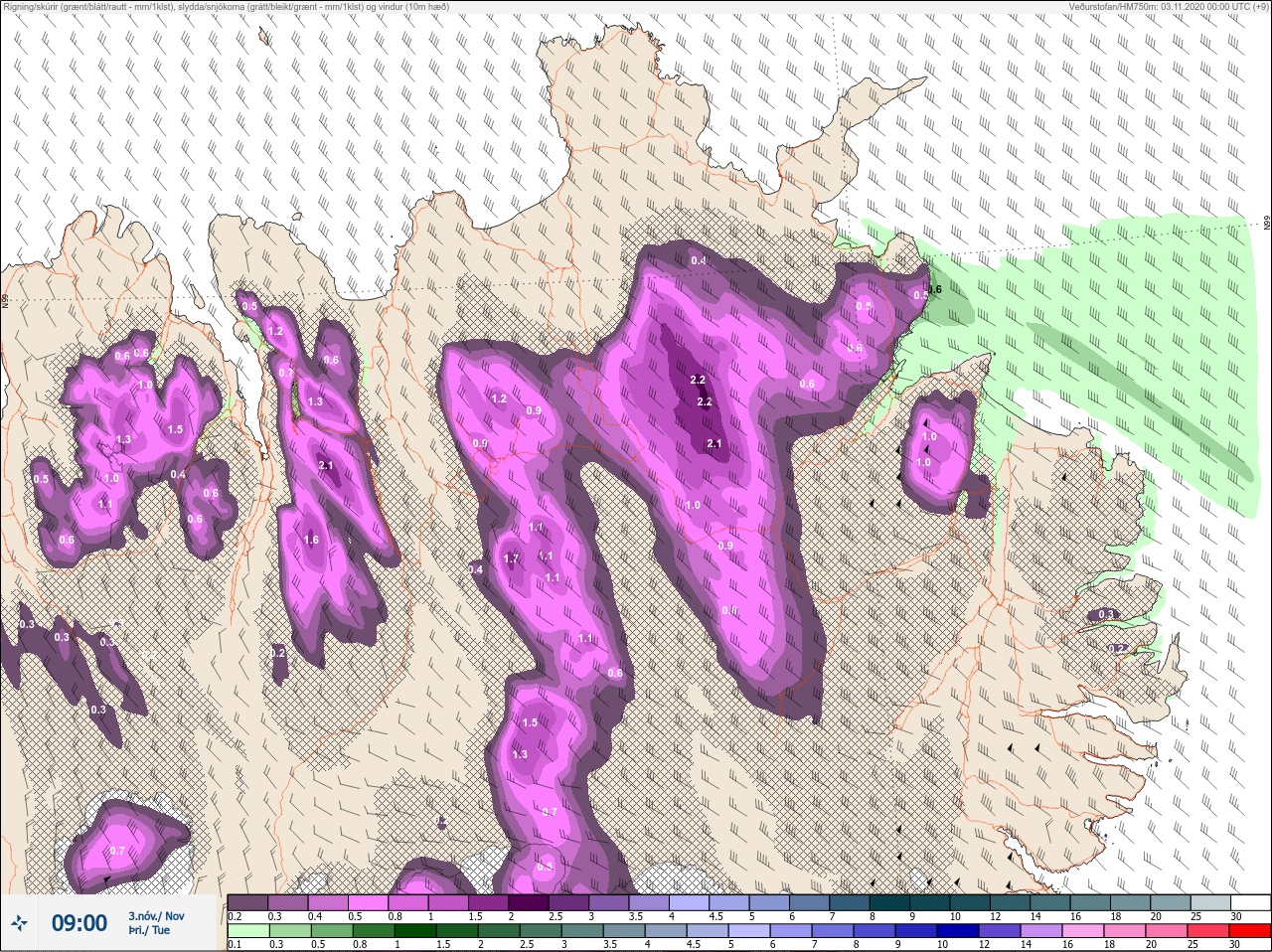Click the Veðurstofan star logo icon
The width and height of the screenshot is (1272, 952).
point(18,923)
